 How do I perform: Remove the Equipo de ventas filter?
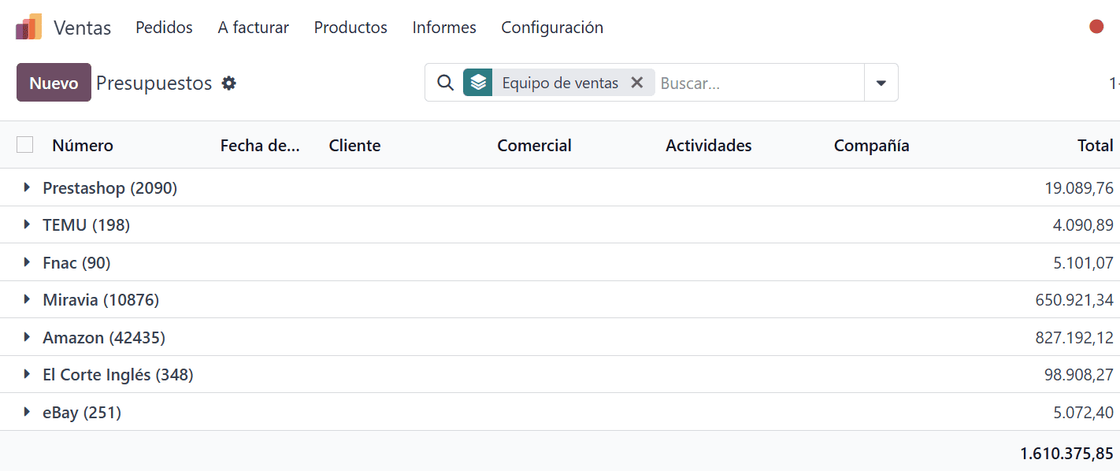pos(637,83)
